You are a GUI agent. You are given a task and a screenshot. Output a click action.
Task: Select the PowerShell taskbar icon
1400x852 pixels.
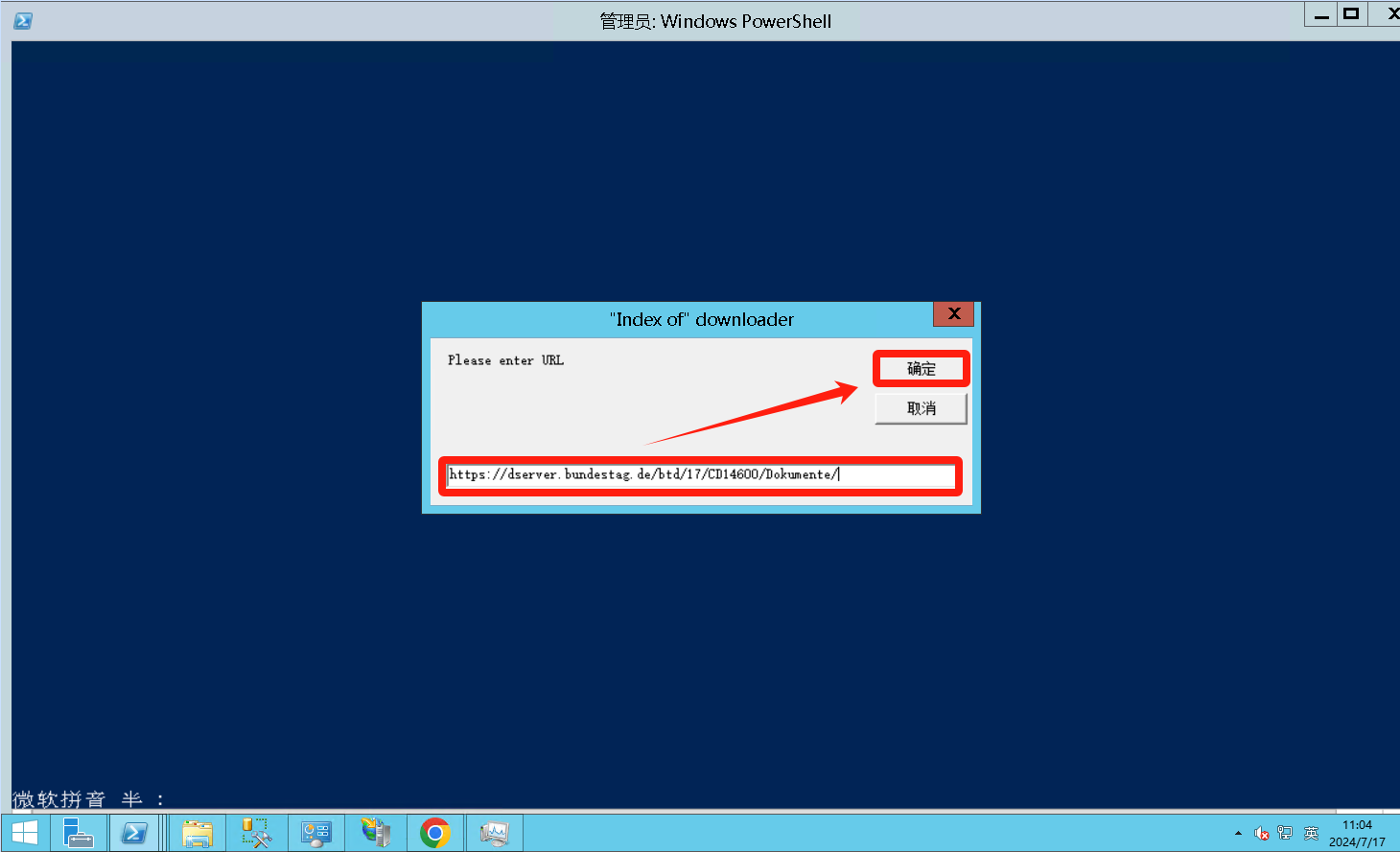tap(134, 833)
